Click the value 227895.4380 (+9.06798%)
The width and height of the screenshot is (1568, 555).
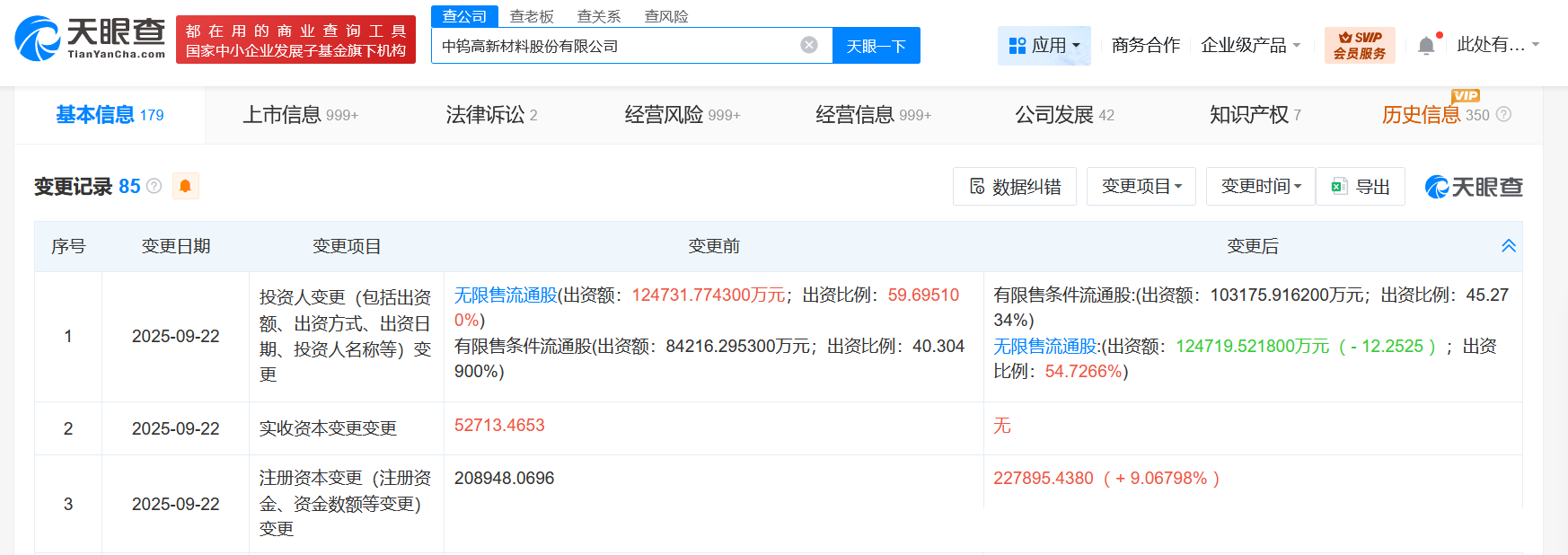click(1106, 479)
